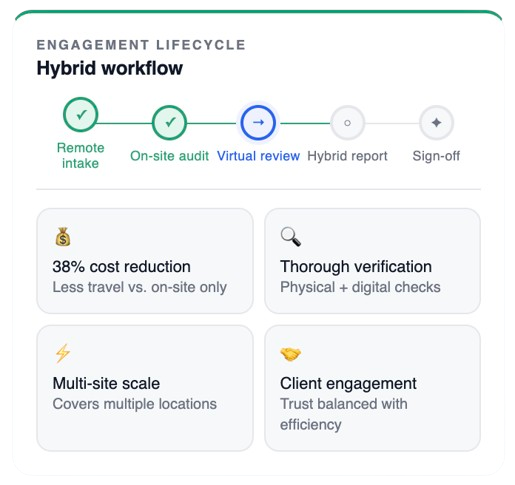The height and width of the screenshot is (485, 515).
Task: Select the Hybrid report label
Action: pos(347,156)
